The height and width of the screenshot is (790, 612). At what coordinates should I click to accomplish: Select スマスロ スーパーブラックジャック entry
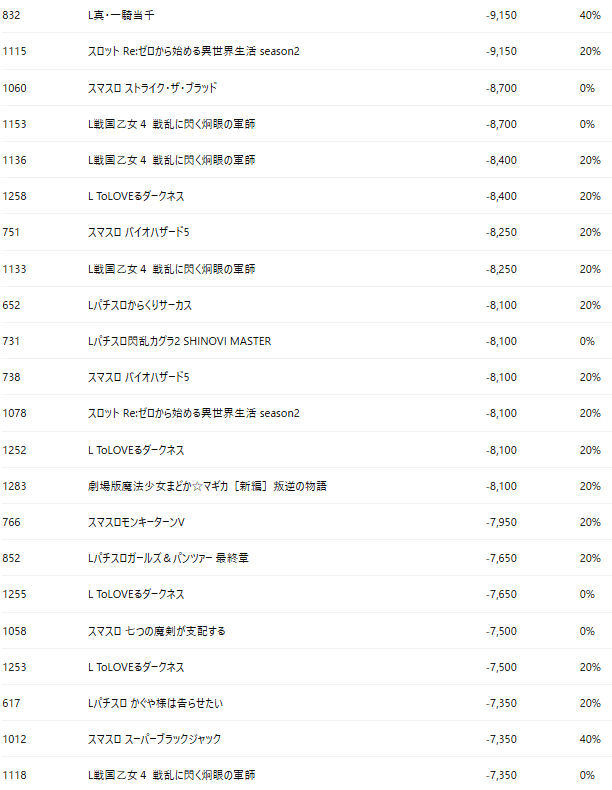pos(154,739)
